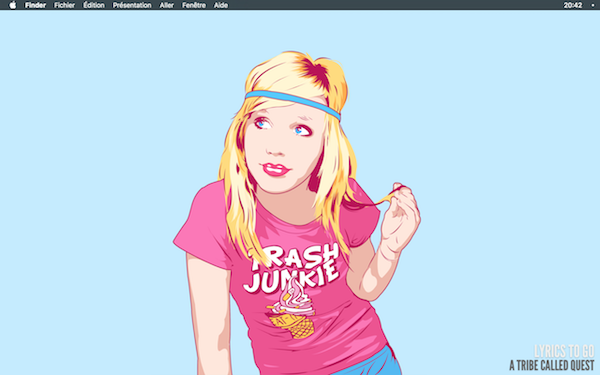Screen dimensions: 600x375
Task: Click the girl's pink lips
Action: coord(275,169)
